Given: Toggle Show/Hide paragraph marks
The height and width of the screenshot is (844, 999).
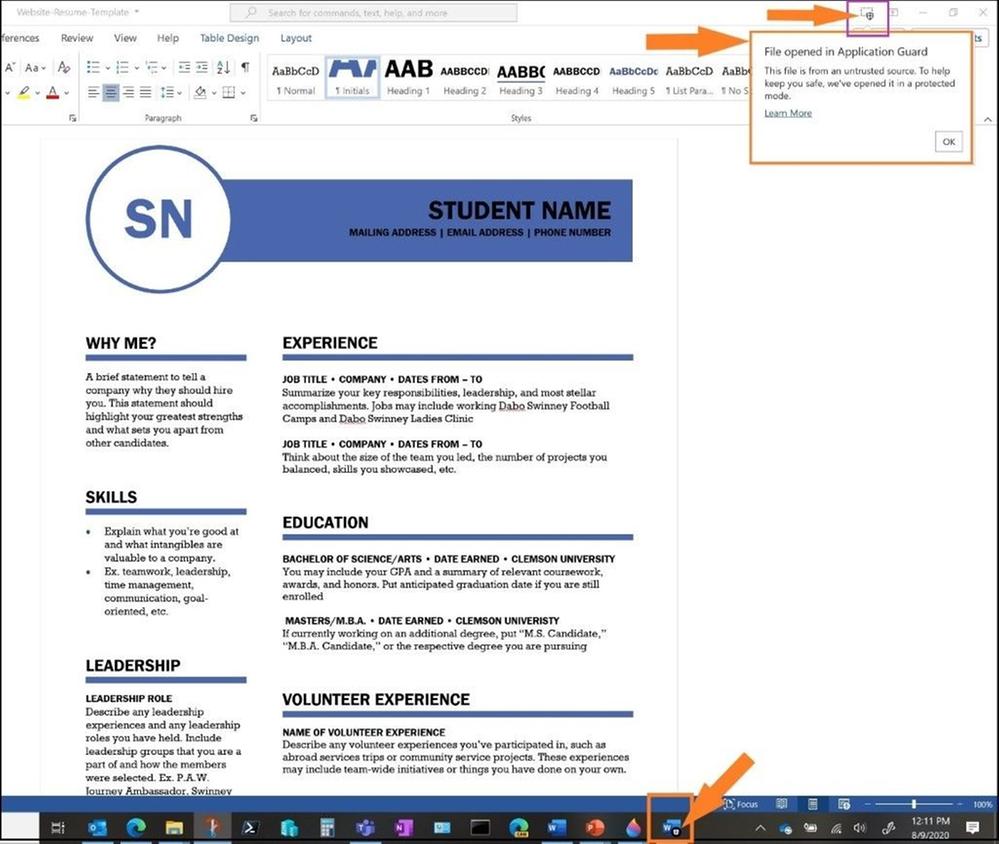Looking at the screenshot, I should [245, 67].
